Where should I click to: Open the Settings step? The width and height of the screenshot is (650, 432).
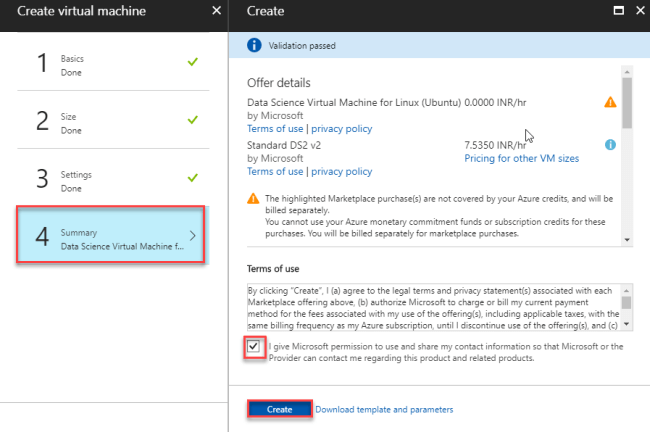(110, 179)
